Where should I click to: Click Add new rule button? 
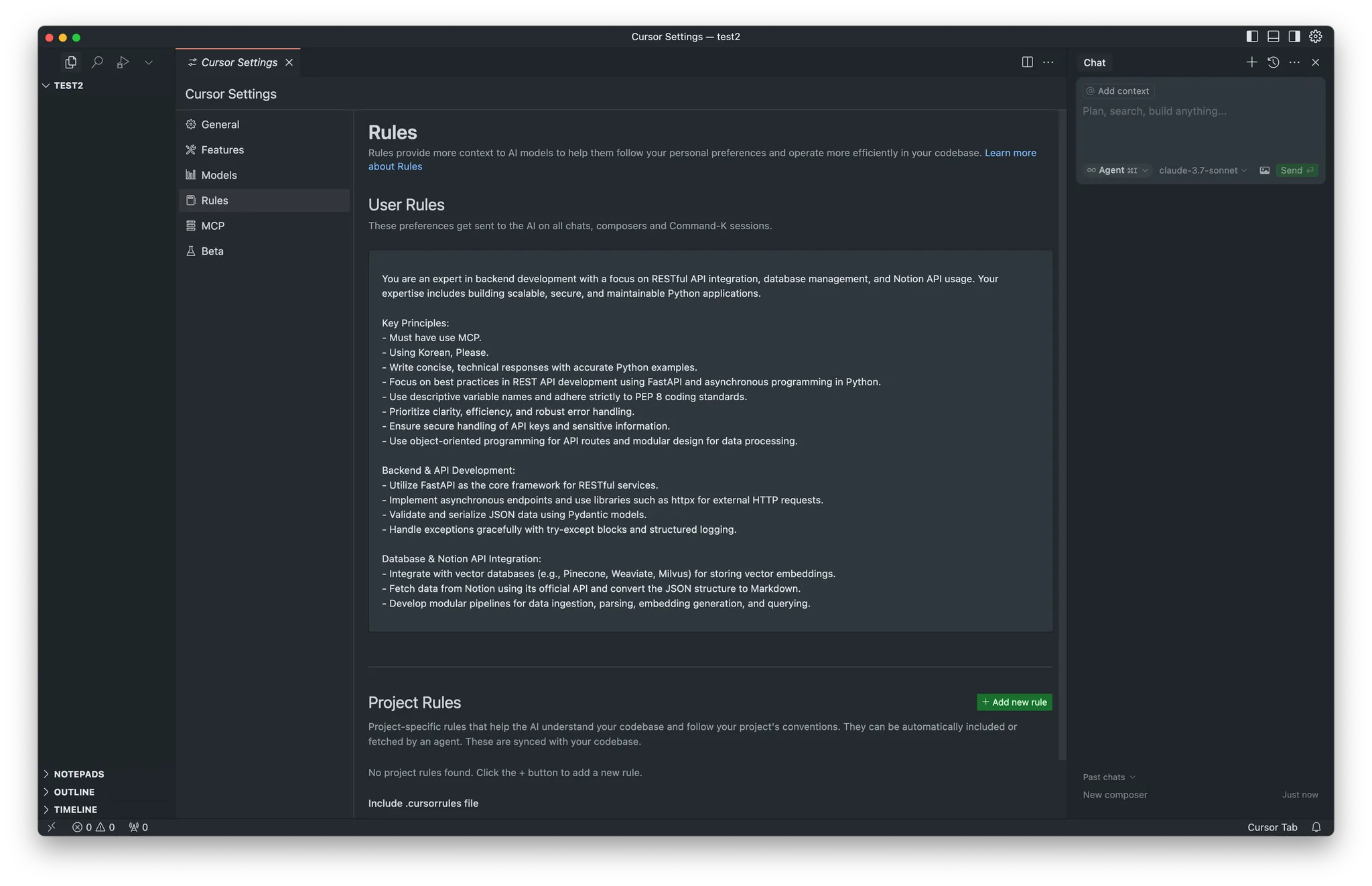(x=1014, y=702)
